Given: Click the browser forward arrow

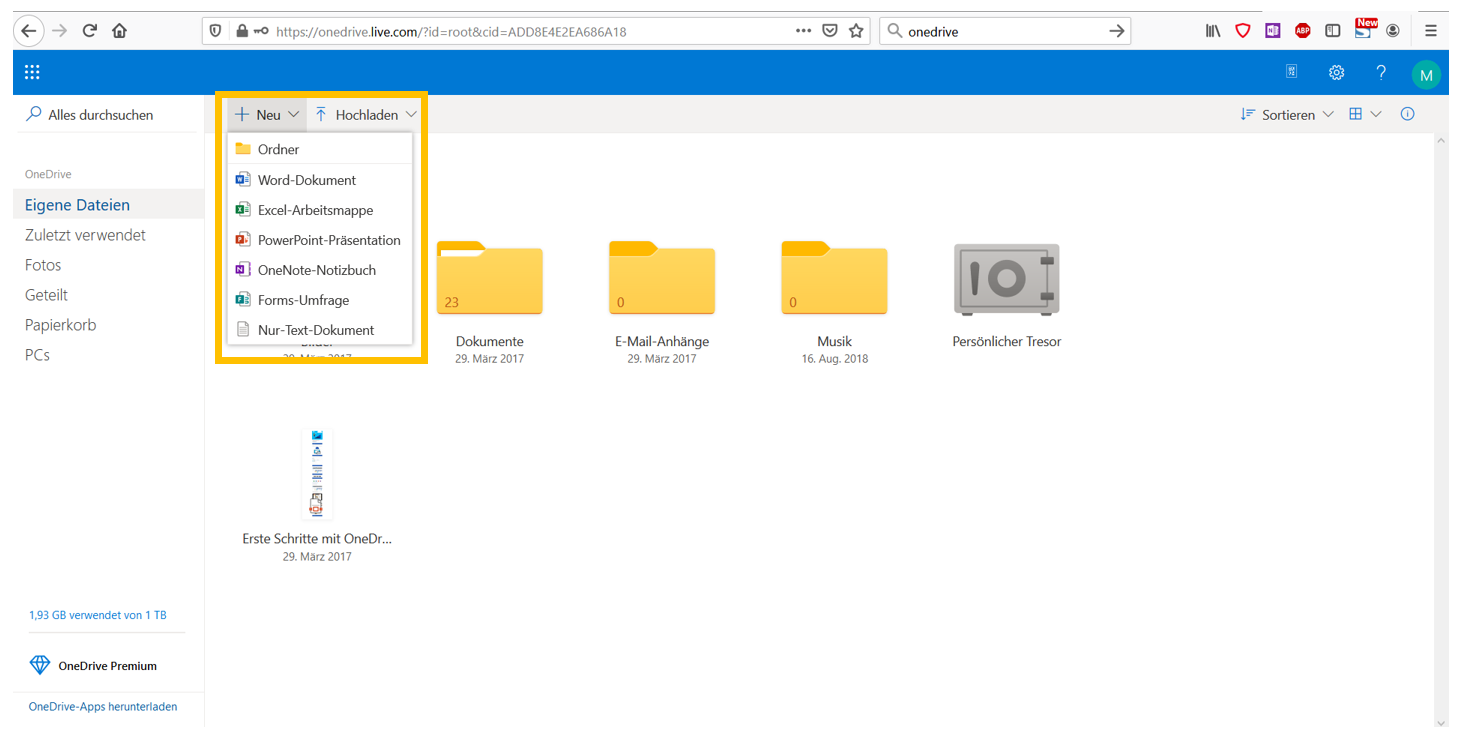Looking at the screenshot, I should pos(59,31).
